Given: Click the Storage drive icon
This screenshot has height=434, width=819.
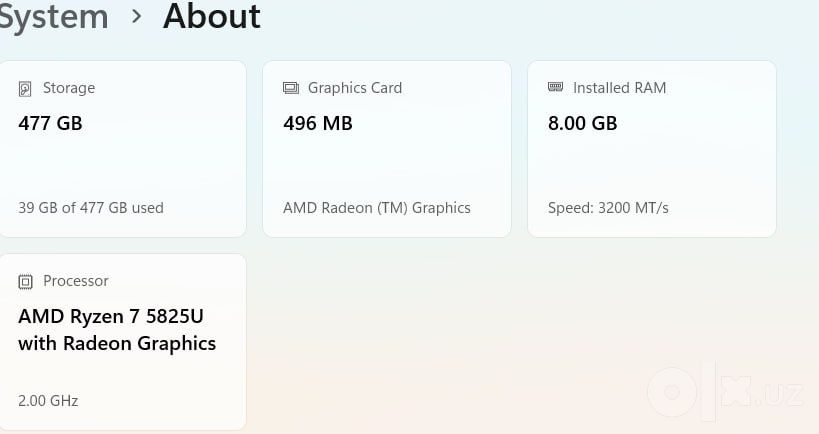Looking at the screenshot, I should [x=25, y=89].
